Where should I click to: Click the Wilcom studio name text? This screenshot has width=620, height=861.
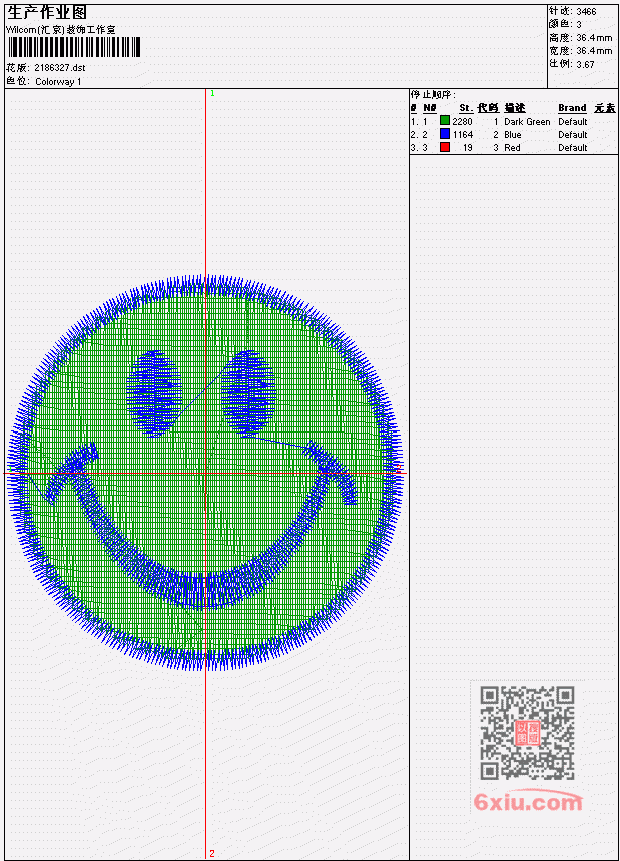coord(60,30)
